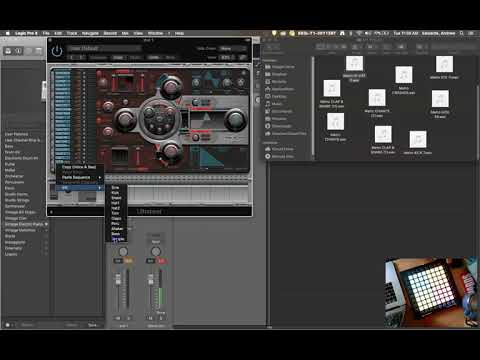Screen dimensions: 480x360
Task: Select World category in Library
Action: (10, 236)
